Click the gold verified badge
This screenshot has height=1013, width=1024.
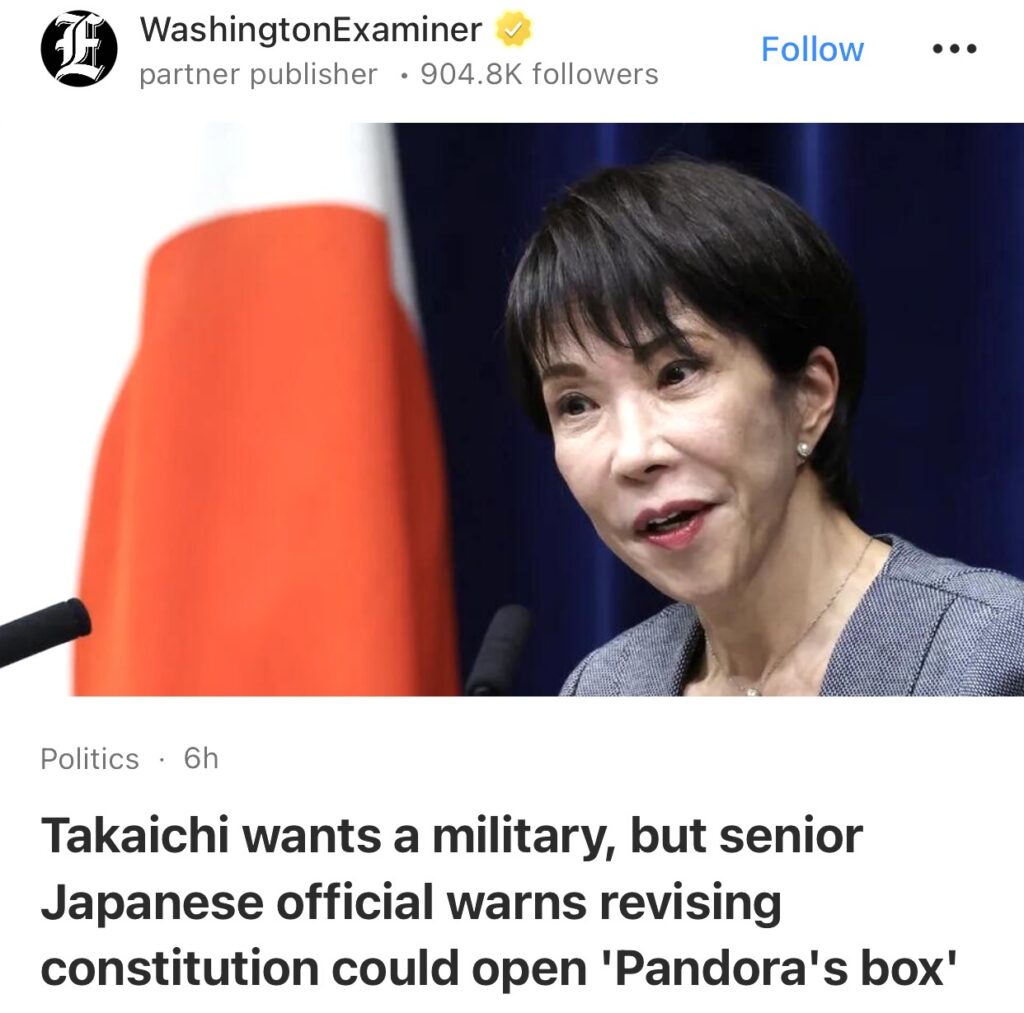click(x=513, y=30)
